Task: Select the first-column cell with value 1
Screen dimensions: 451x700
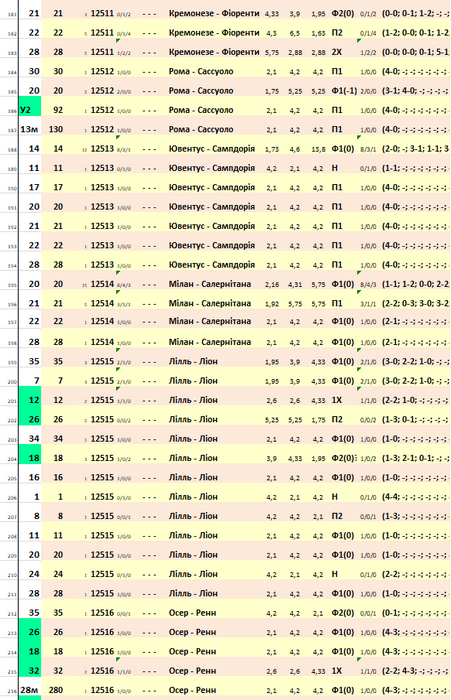Action: tap(36, 496)
